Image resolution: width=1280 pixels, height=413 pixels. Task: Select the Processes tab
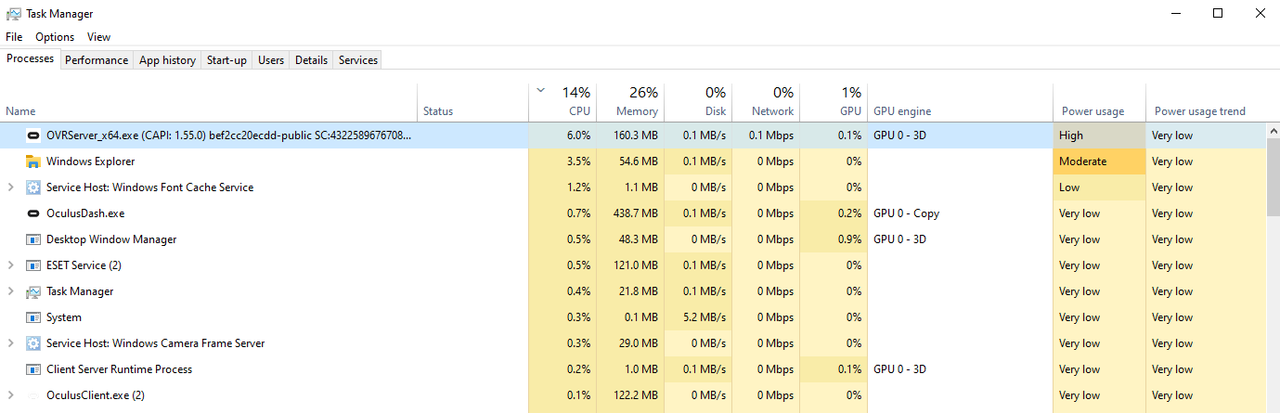[x=30, y=59]
